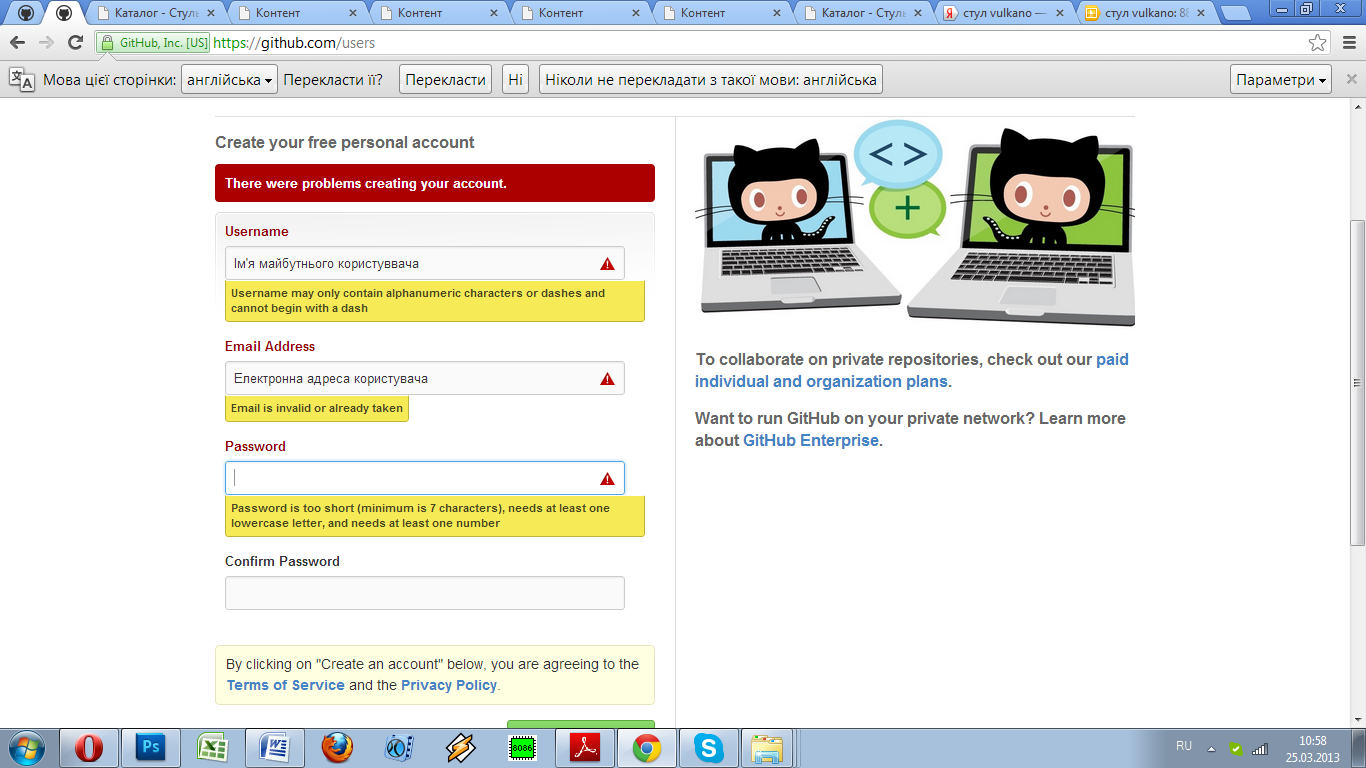Click warning icon in Email Address field
This screenshot has width=1366, height=768.
click(x=607, y=379)
